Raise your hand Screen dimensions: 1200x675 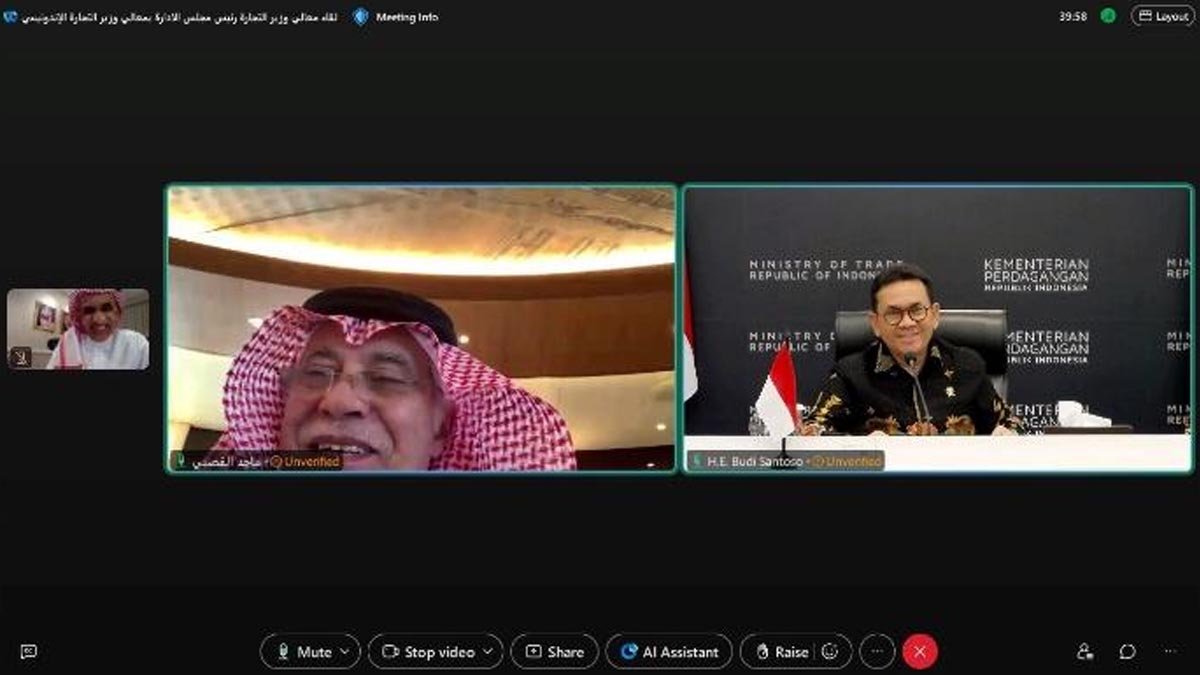click(781, 652)
